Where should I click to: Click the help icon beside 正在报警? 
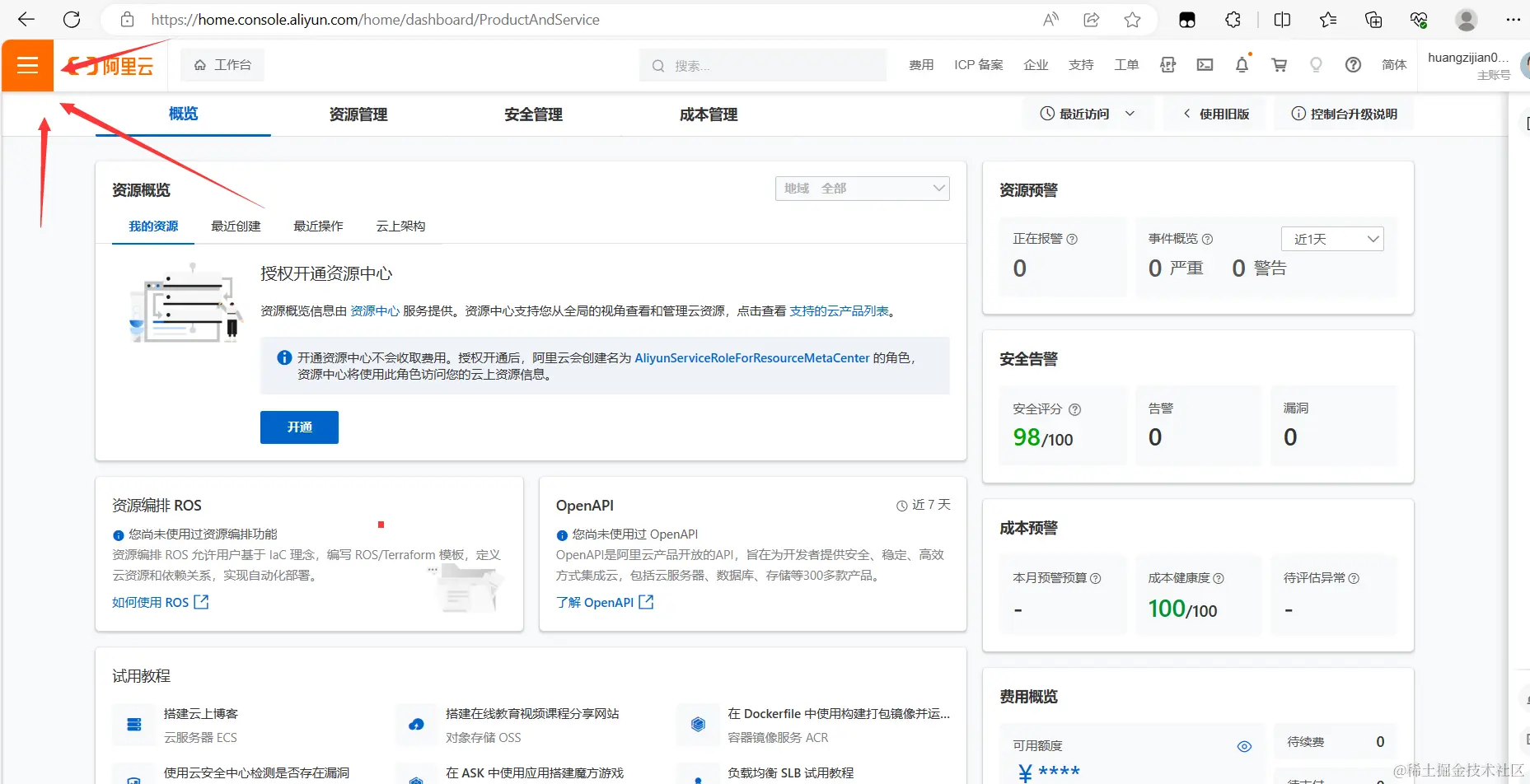pos(1072,239)
